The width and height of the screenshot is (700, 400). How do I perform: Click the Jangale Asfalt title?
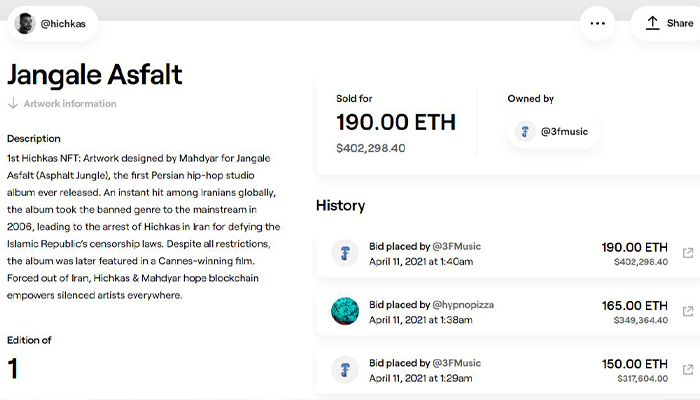tap(95, 74)
